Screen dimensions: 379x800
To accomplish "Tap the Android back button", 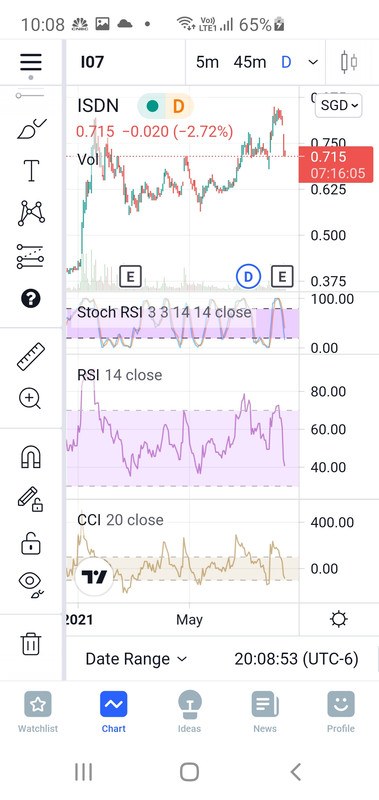I will [x=295, y=772].
